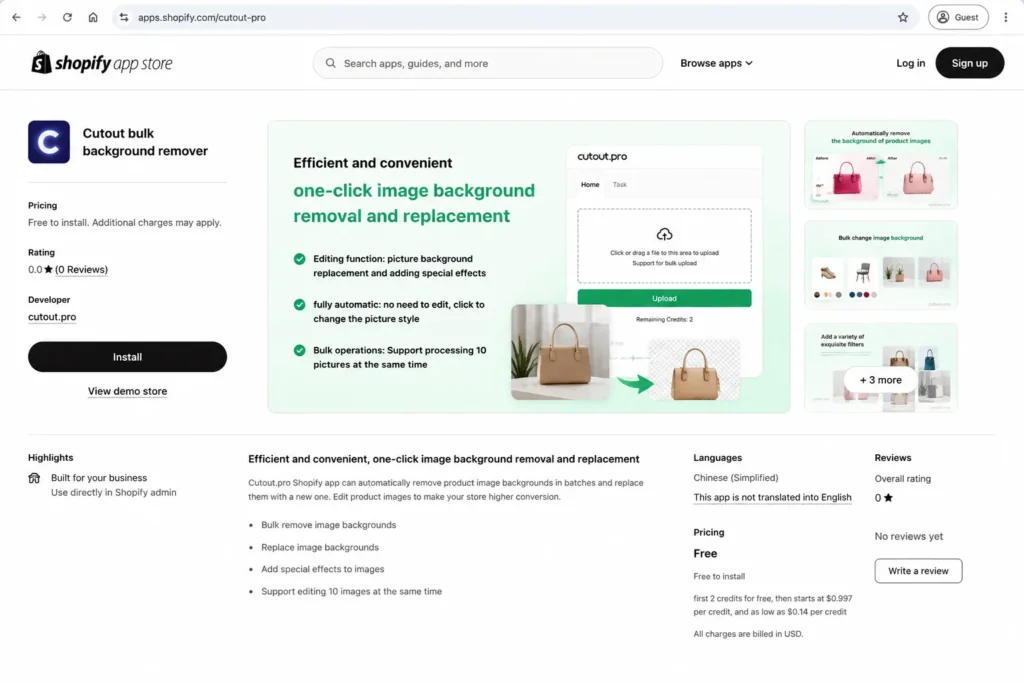The height and width of the screenshot is (683, 1024).
Task: Open the 'Bulk change image background' thumbnail
Action: [x=880, y=265]
